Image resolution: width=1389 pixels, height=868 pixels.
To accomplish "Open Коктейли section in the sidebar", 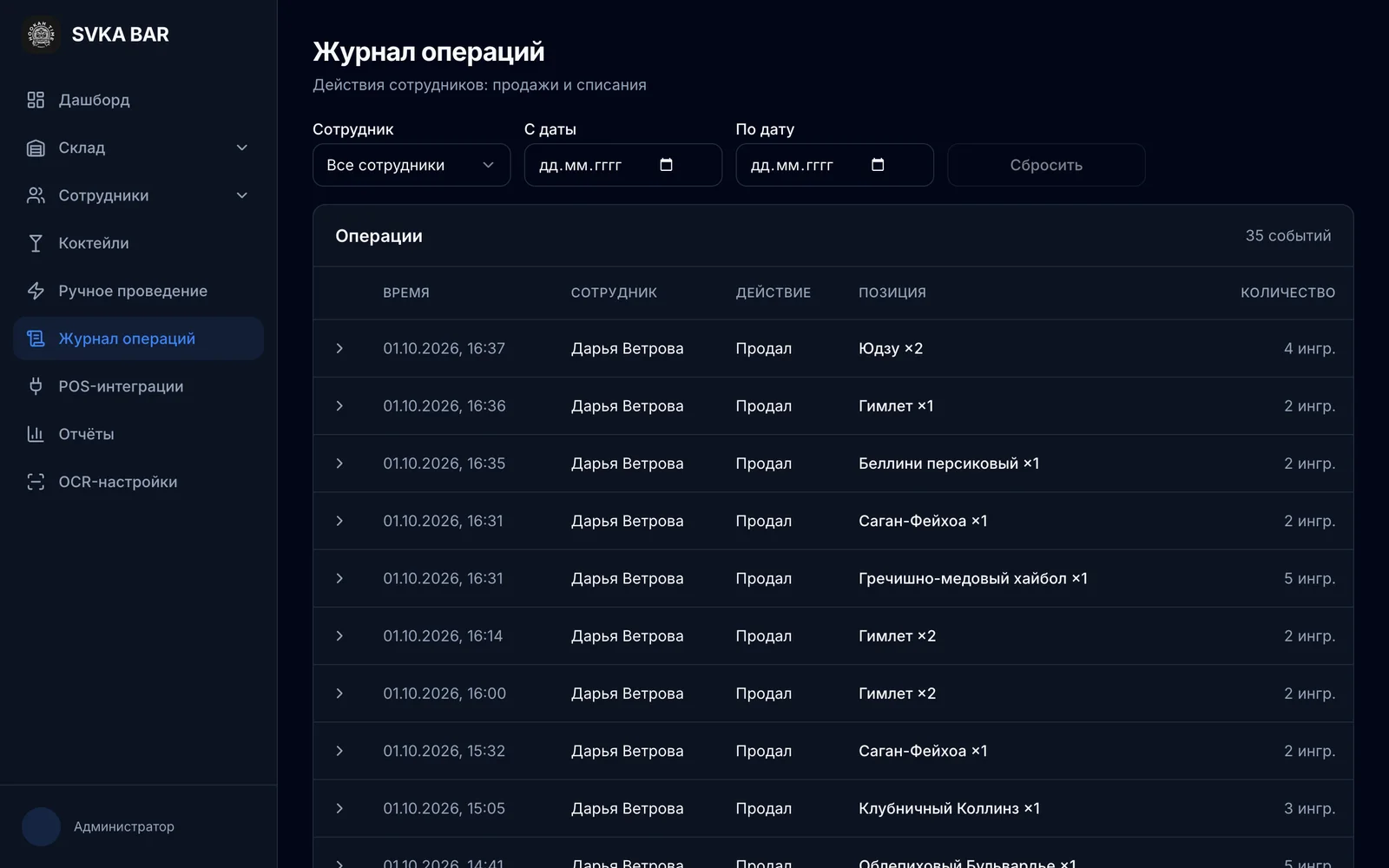I will (x=138, y=243).
